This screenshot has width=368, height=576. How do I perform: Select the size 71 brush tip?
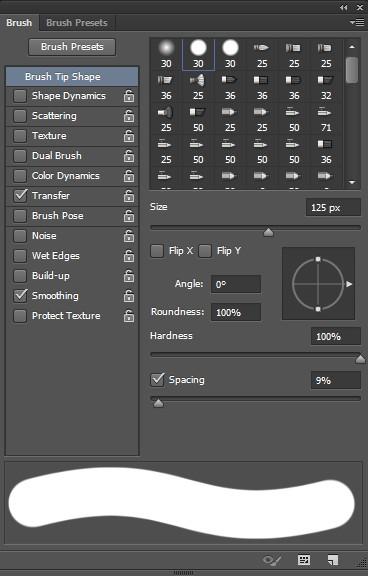point(326,119)
